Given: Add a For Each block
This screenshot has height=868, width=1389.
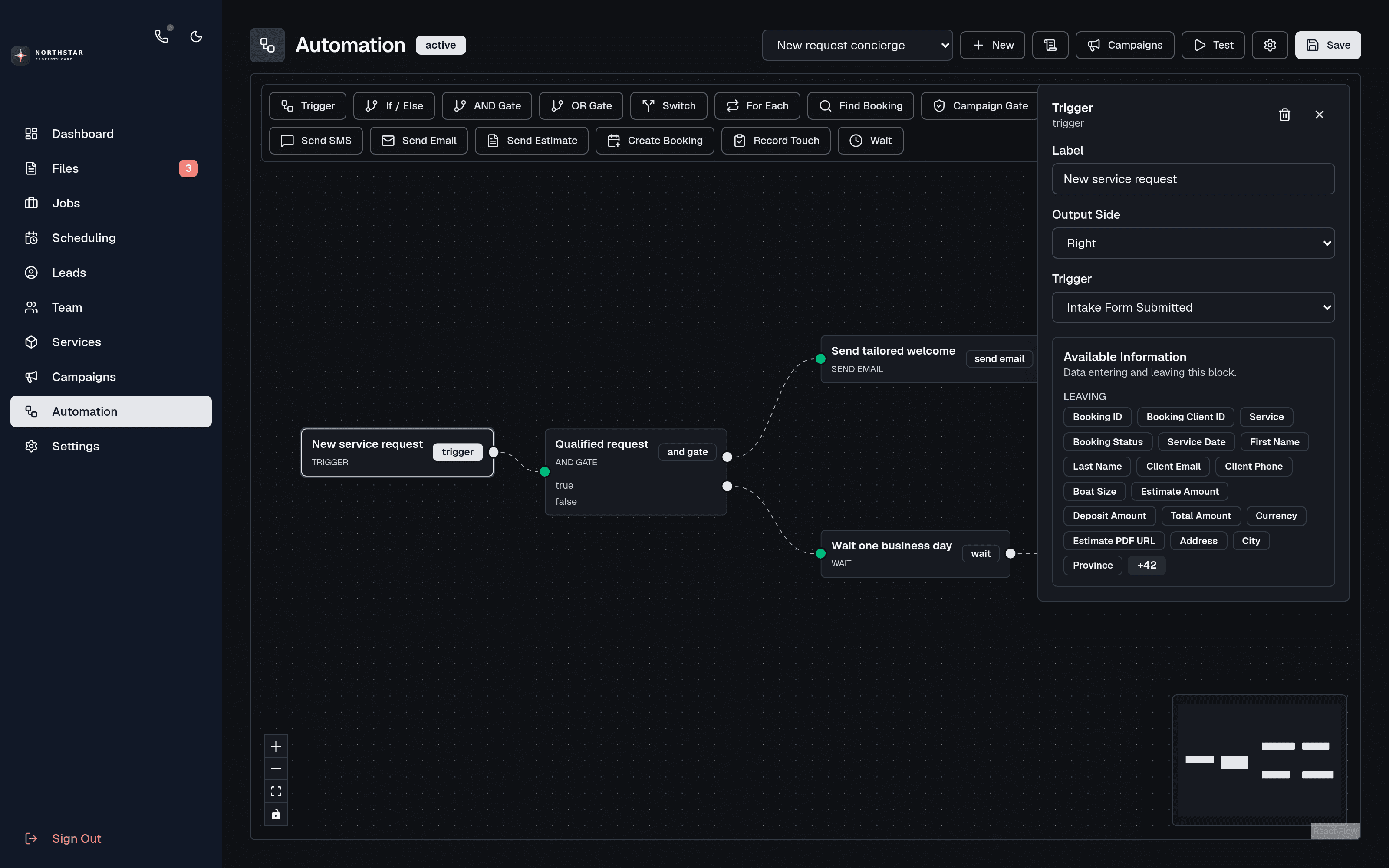Looking at the screenshot, I should click(757, 105).
